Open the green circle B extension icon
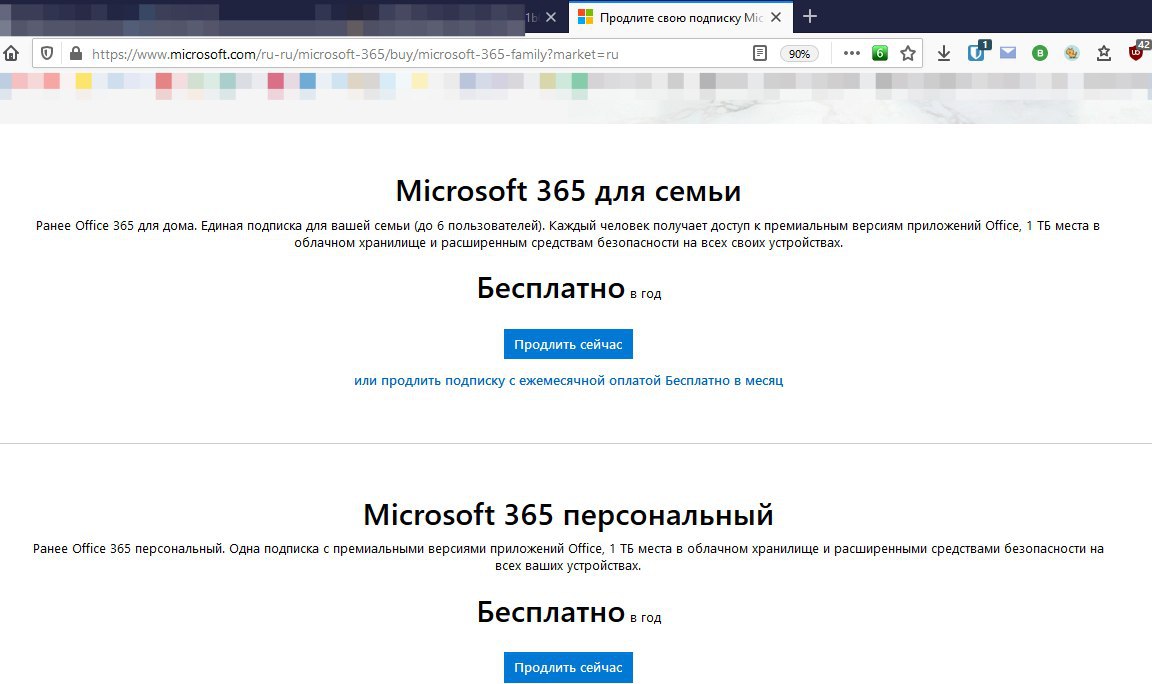The height and width of the screenshot is (684, 1152). pos(1040,53)
